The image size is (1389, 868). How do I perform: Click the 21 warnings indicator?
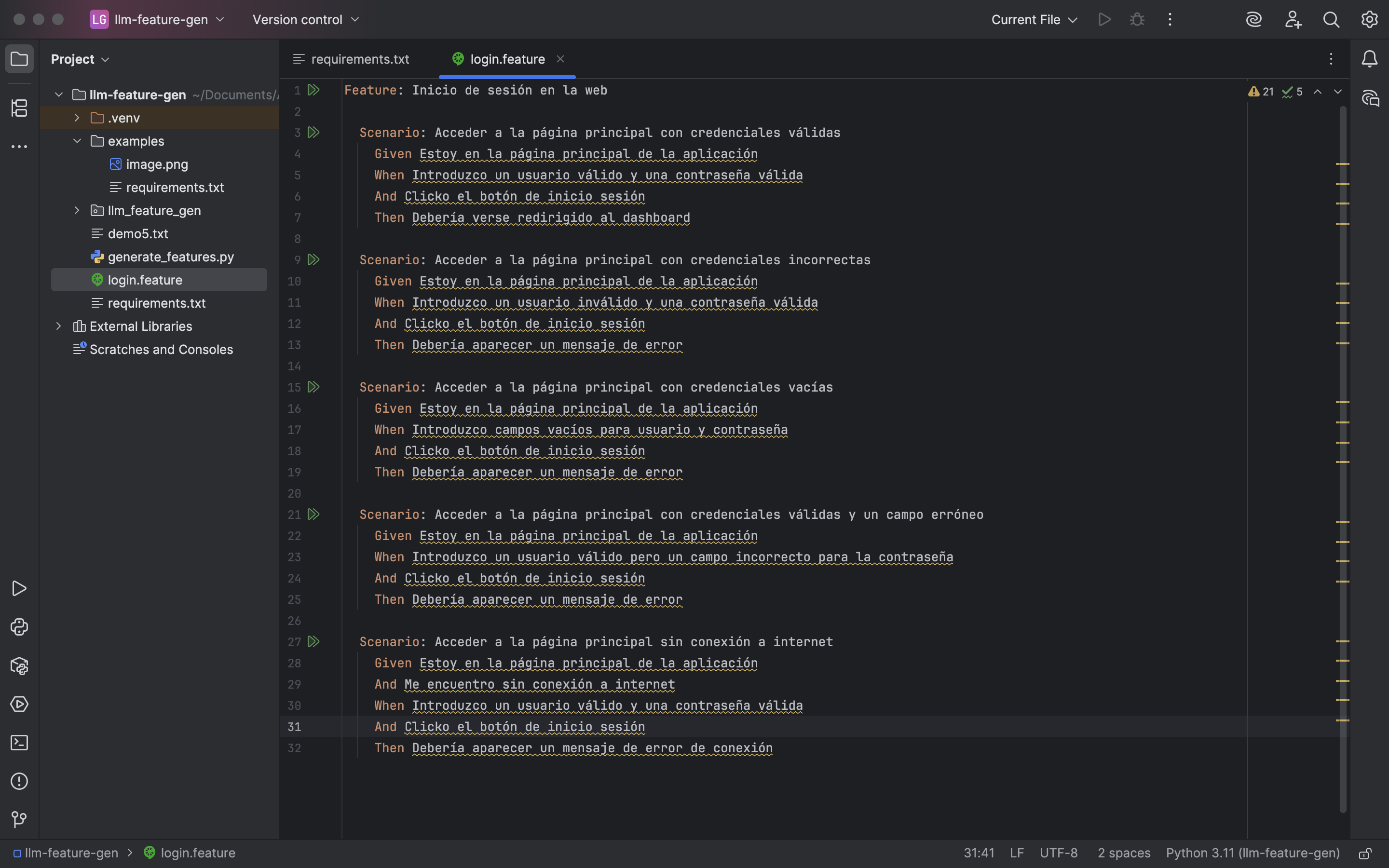click(1261, 92)
